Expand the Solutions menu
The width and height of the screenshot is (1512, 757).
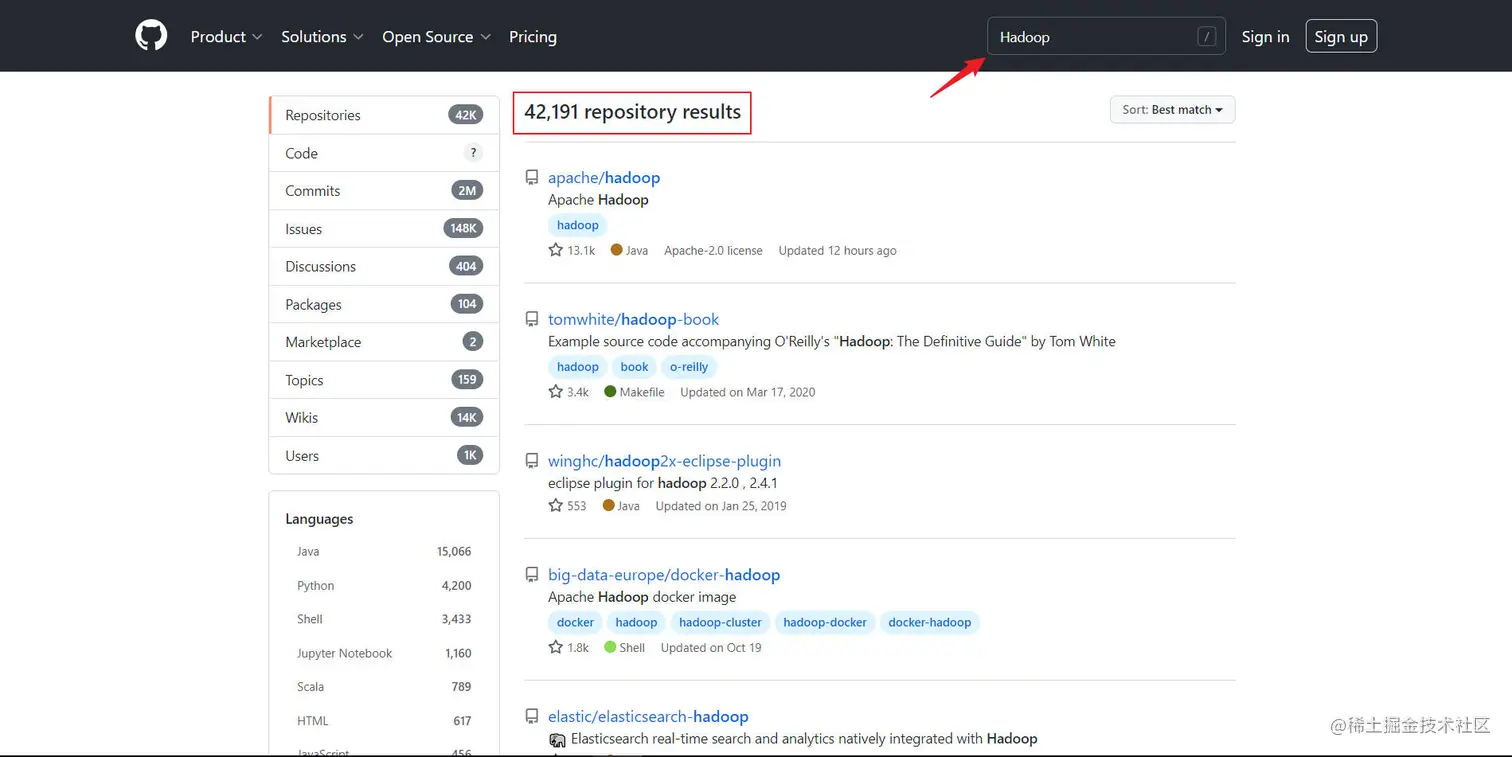(x=321, y=37)
